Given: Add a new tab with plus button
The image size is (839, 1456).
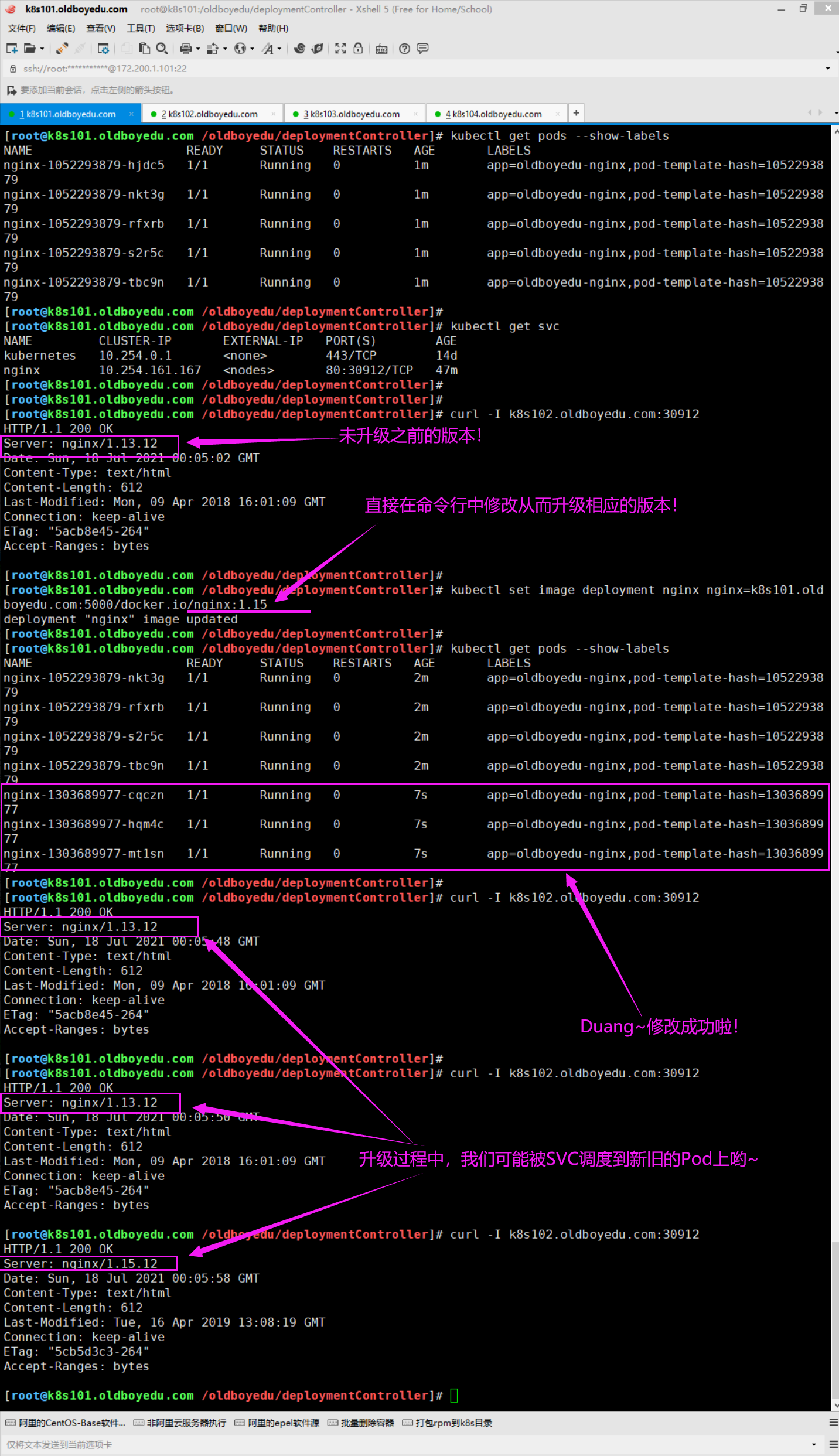Looking at the screenshot, I should pyautogui.click(x=577, y=113).
